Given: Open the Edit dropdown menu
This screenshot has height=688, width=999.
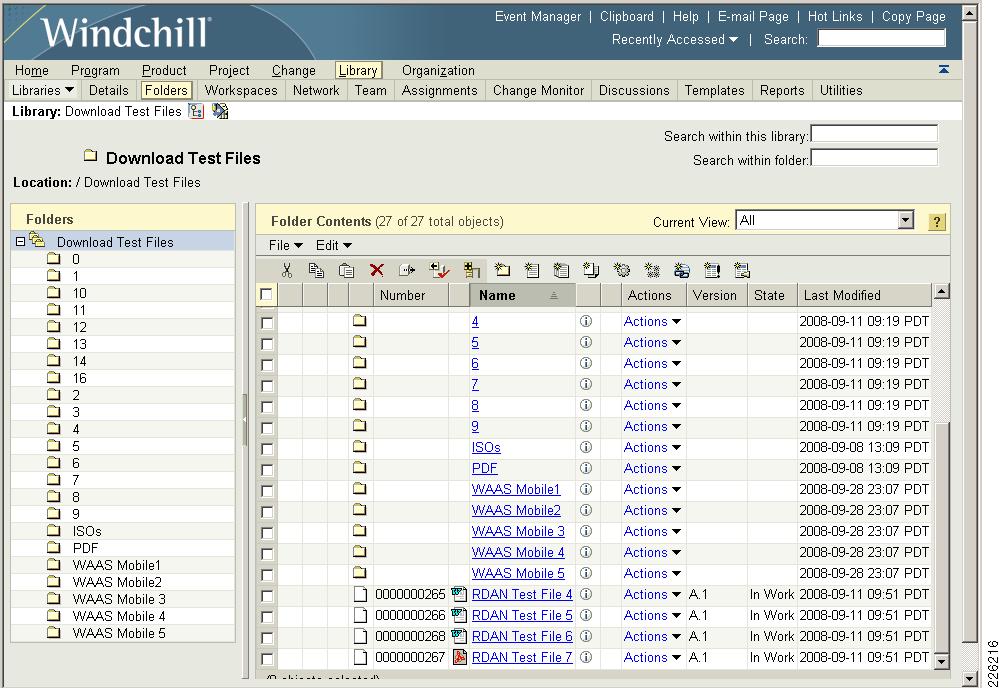Looking at the screenshot, I should (x=333, y=245).
